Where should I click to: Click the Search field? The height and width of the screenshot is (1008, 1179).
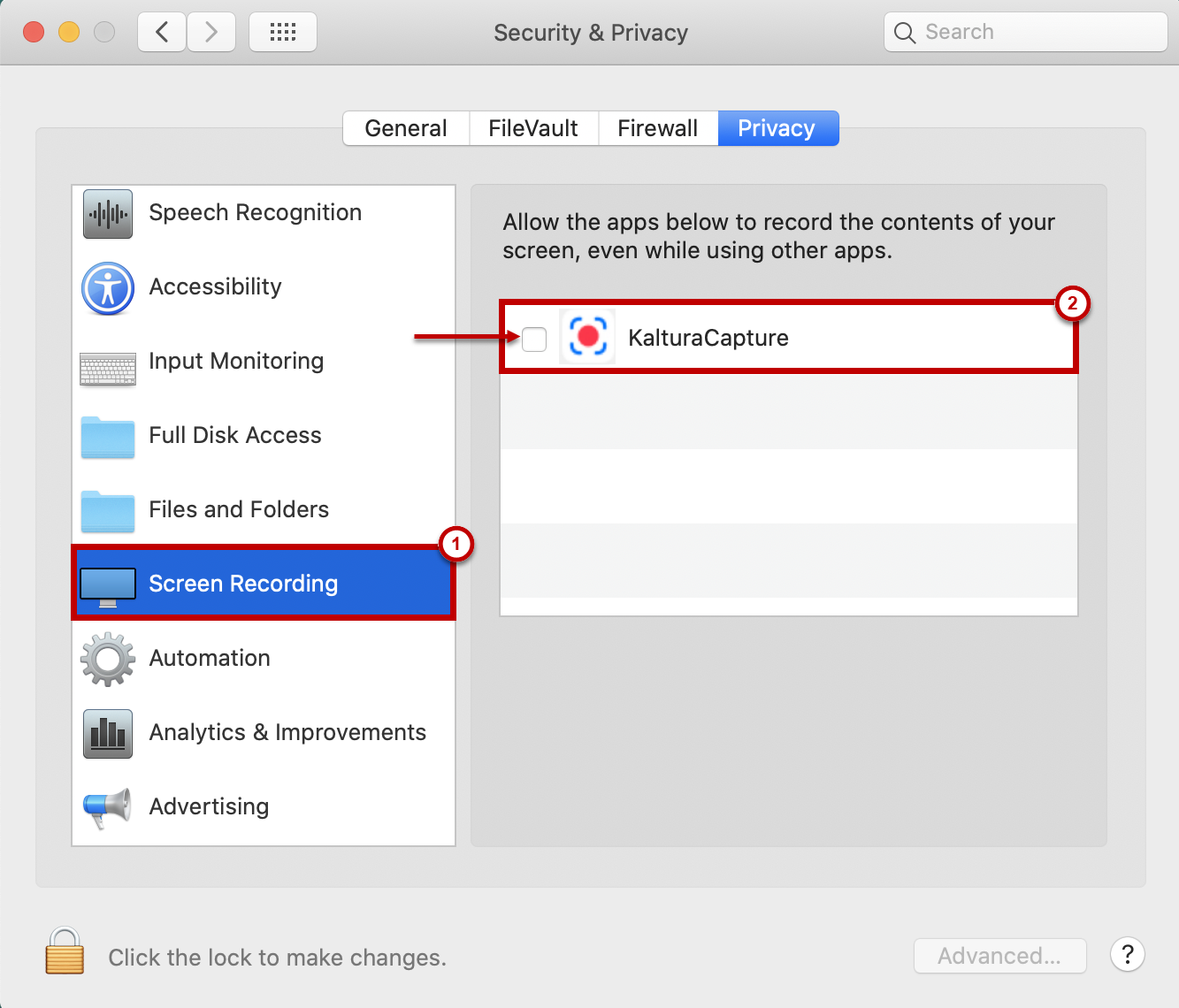tap(1026, 33)
